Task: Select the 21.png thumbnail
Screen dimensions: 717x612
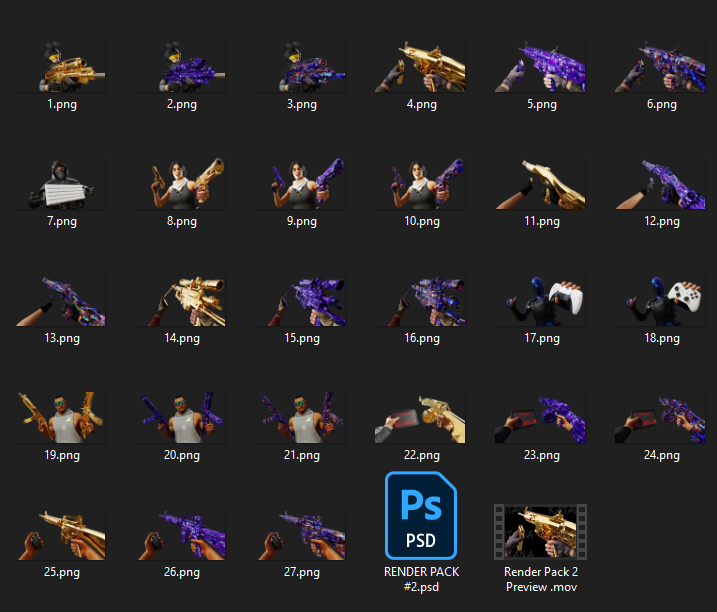Action: (301, 418)
